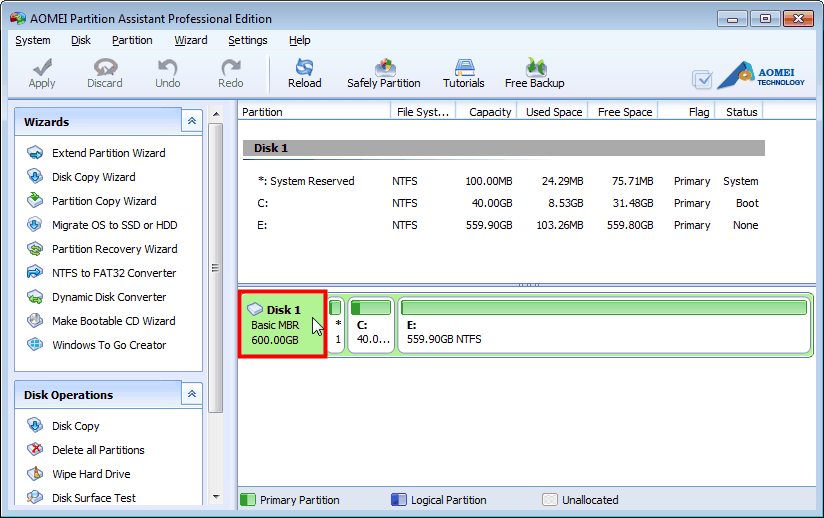Click the checkbox icon beside AOMEI logo
Viewport: 824px width, 518px height.
(x=702, y=79)
